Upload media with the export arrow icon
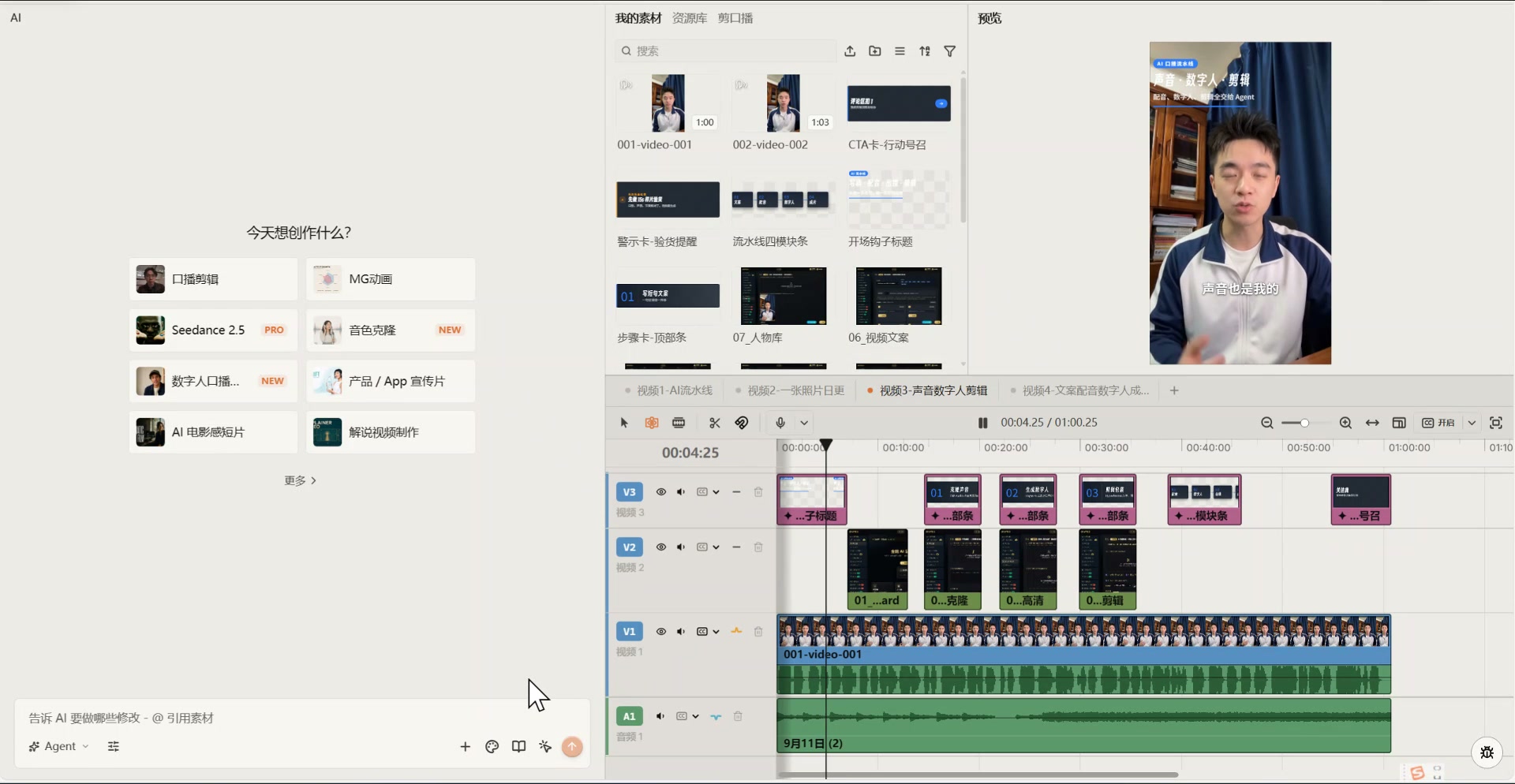 850,51
